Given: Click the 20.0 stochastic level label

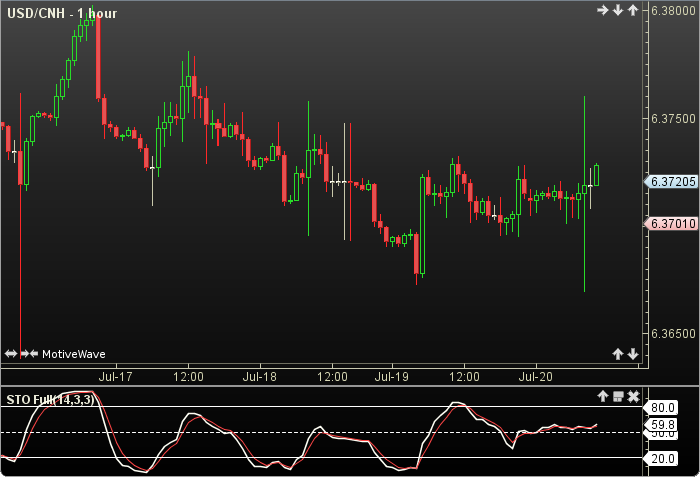Looking at the screenshot, I should 661,458.
